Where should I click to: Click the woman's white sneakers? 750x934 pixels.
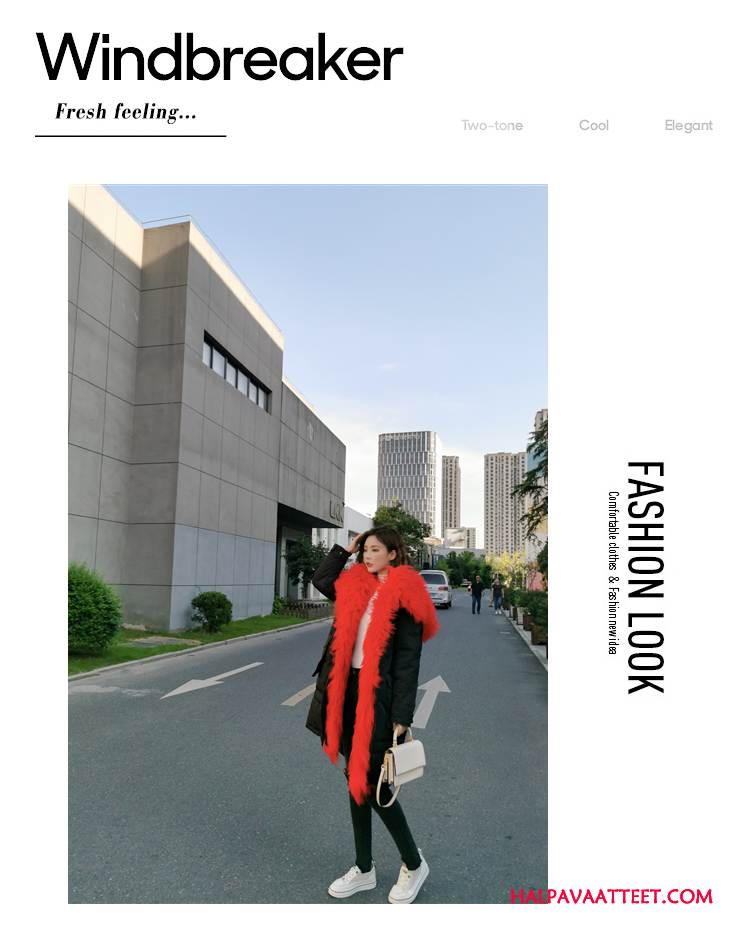tap(379, 880)
